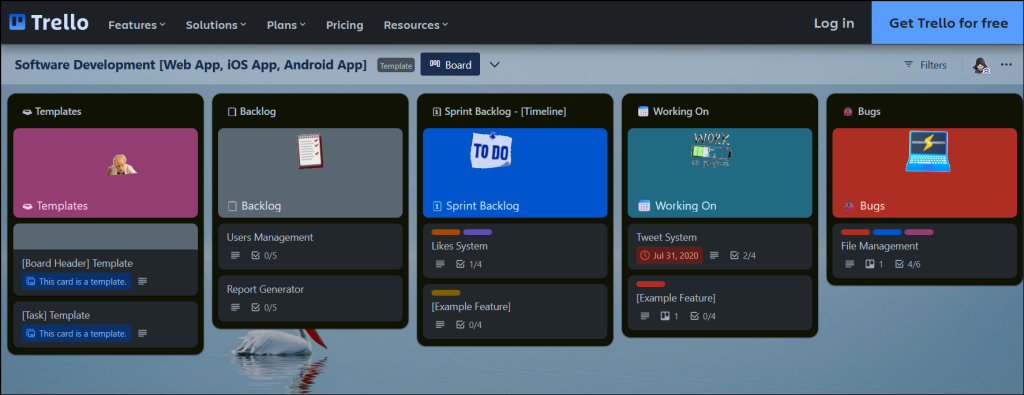Click the 2/4 checklist badge on Tweet System
The height and width of the screenshot is (395, 1024).
[743, 255]
